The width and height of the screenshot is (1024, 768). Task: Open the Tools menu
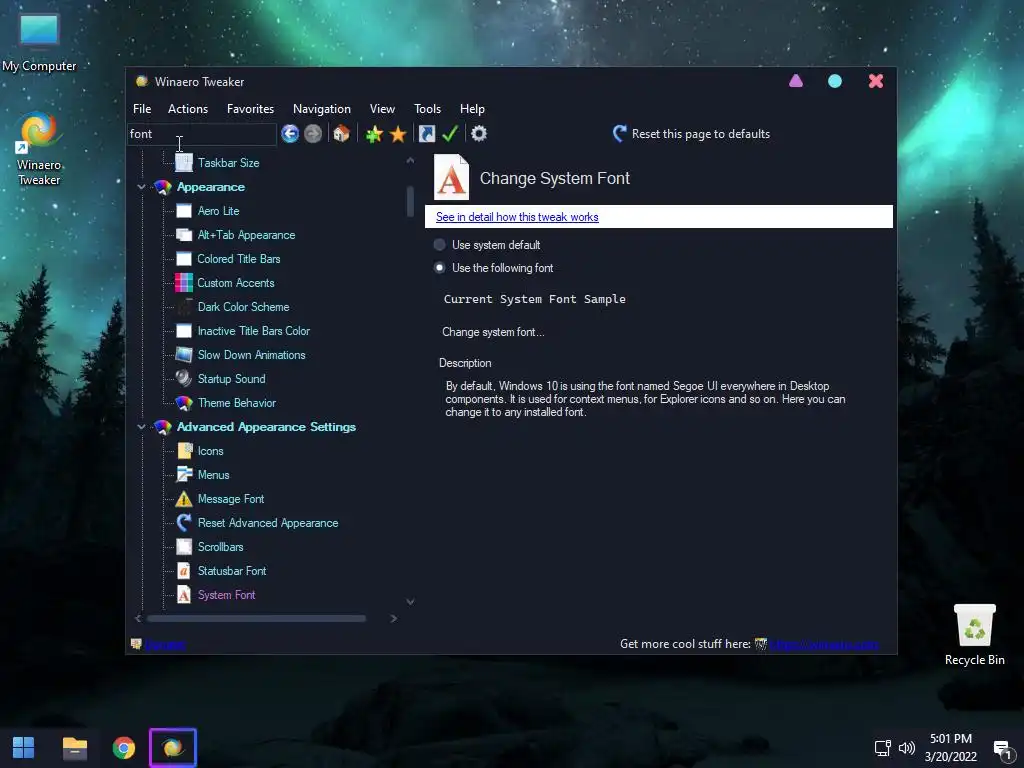(x=427, y=109)
